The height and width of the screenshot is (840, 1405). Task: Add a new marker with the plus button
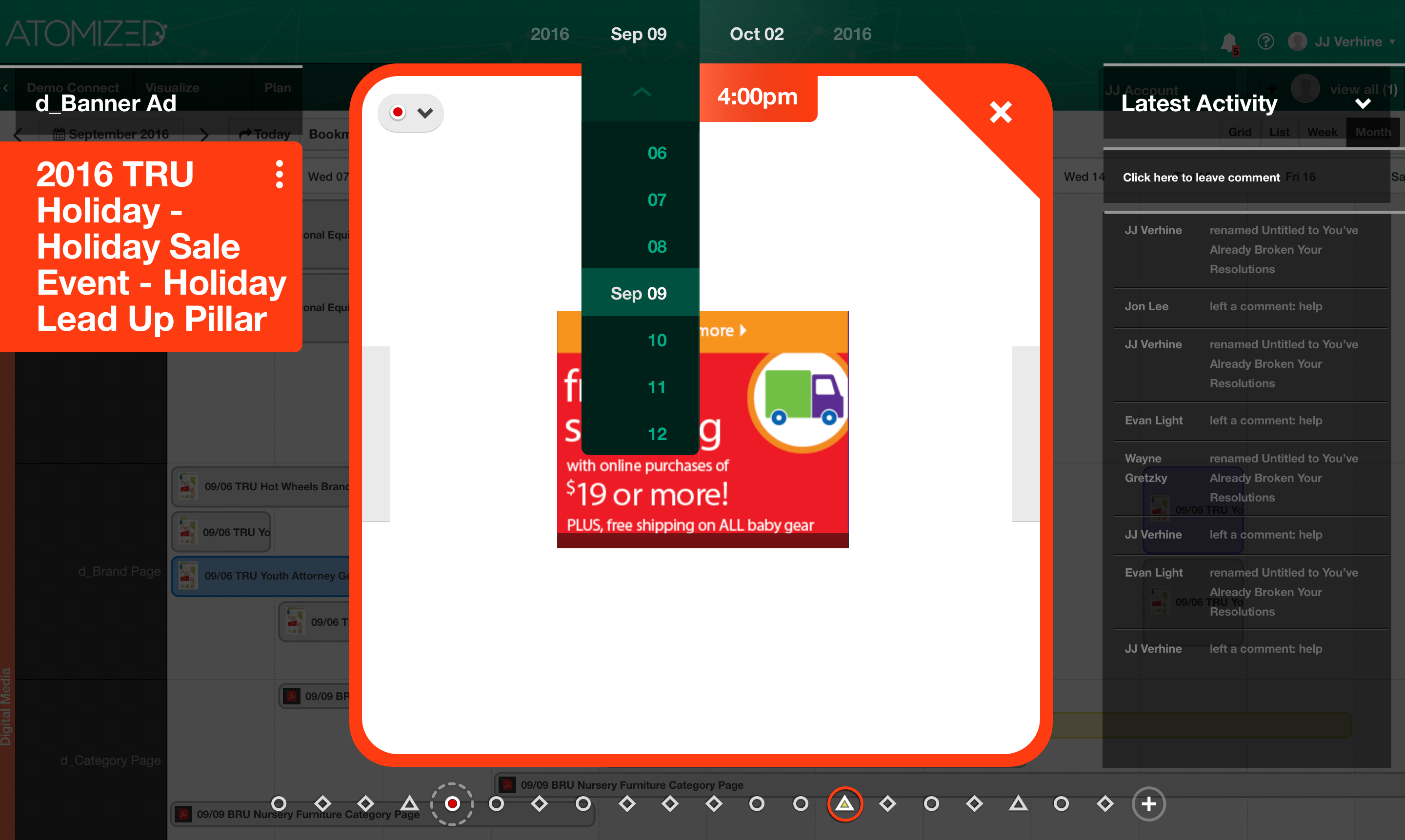point(1148,804)
